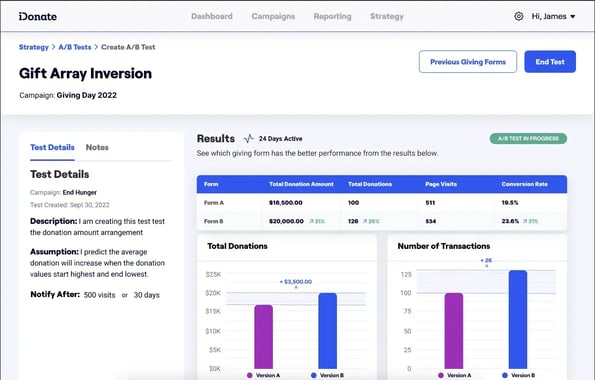Click the Giving Day 2022 campaign name
595x380 pixels.
tap(87, 95)
